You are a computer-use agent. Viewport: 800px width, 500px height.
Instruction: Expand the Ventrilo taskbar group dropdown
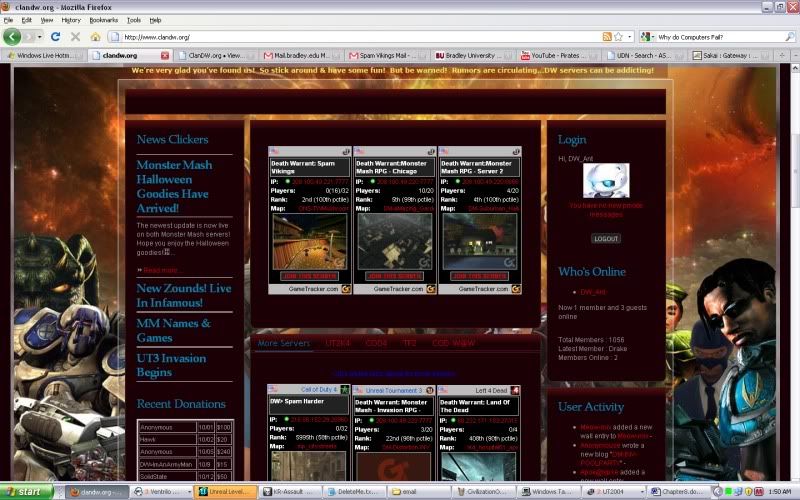coord(189,492)
